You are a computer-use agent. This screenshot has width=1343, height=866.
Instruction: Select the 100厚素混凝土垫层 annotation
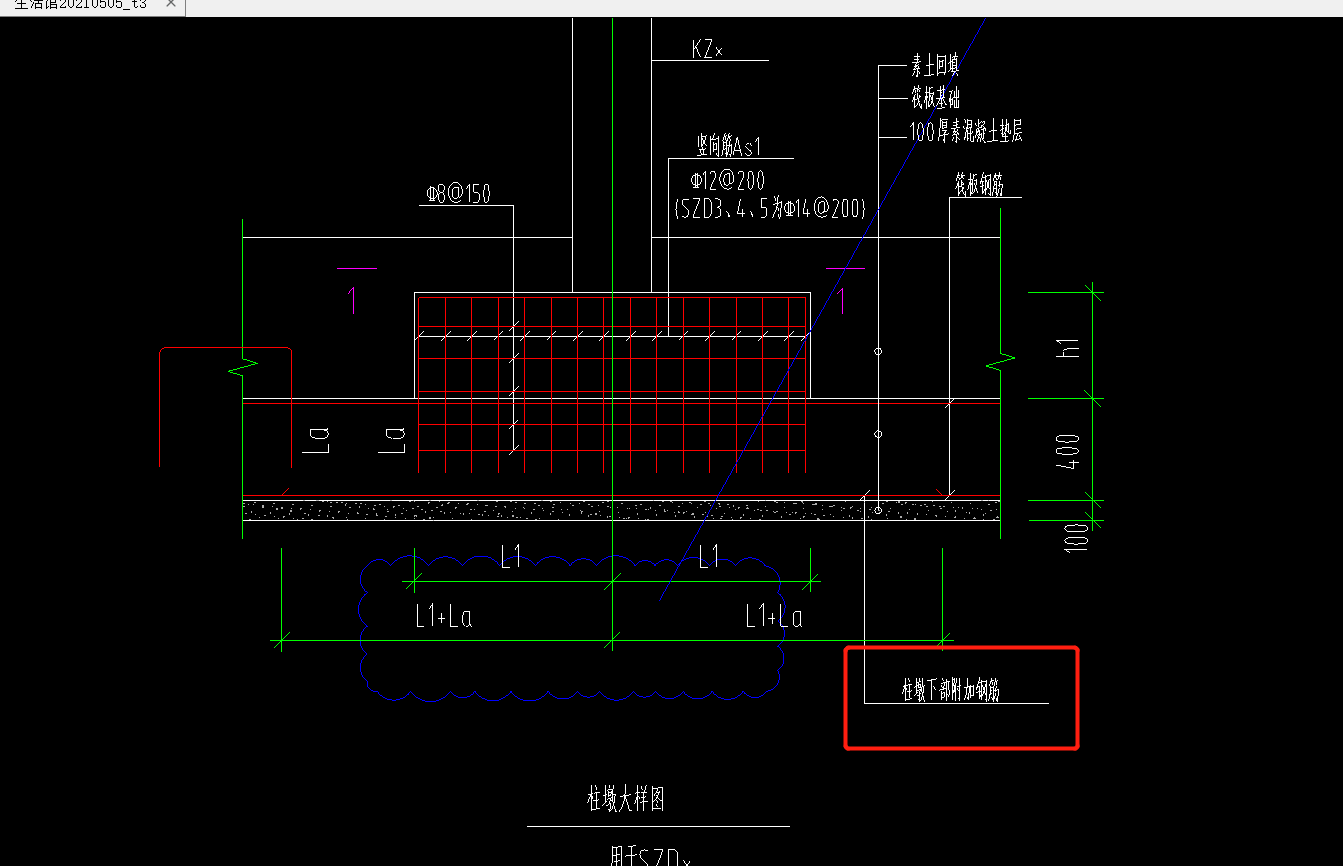click(966, 131)
